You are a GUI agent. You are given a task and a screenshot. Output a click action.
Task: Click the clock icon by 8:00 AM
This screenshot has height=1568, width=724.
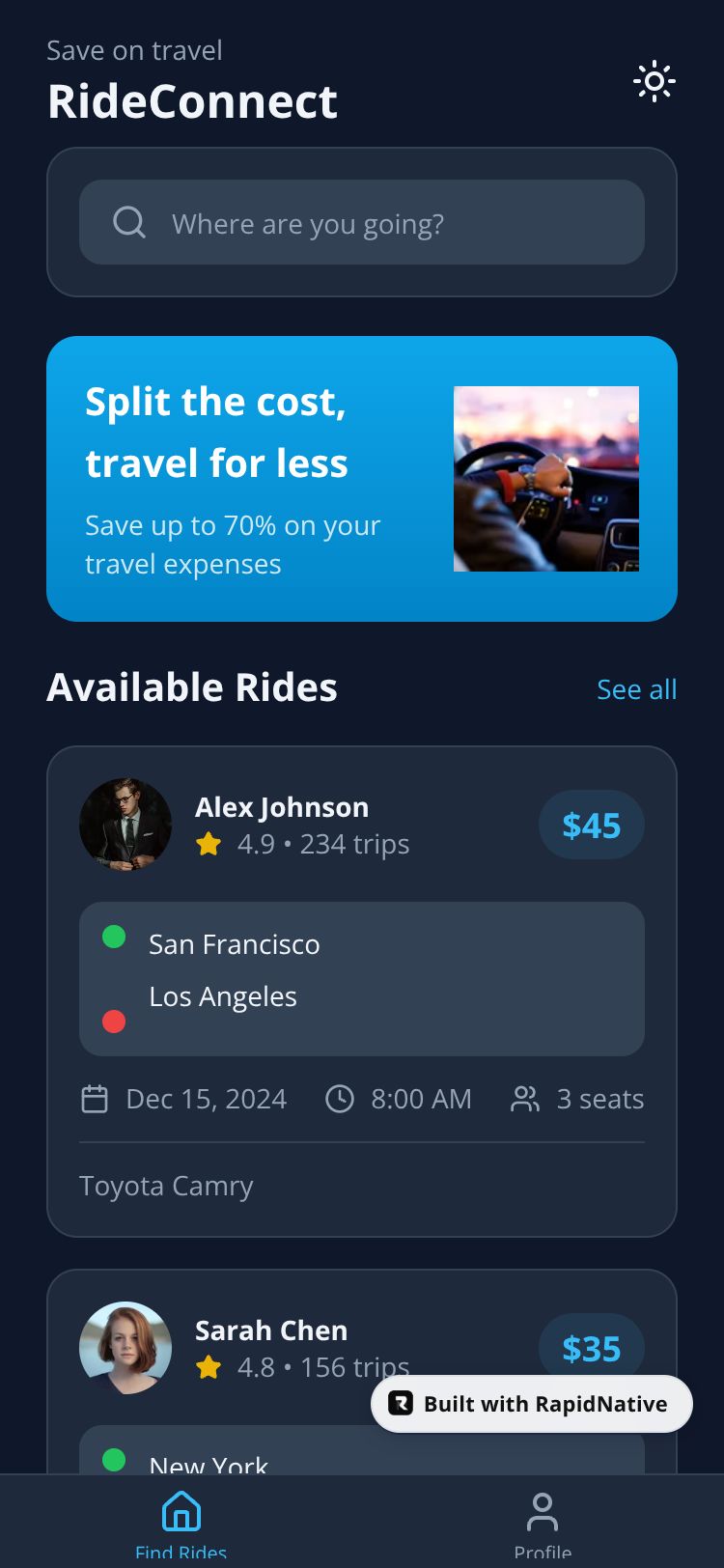tap(340, 1099)
